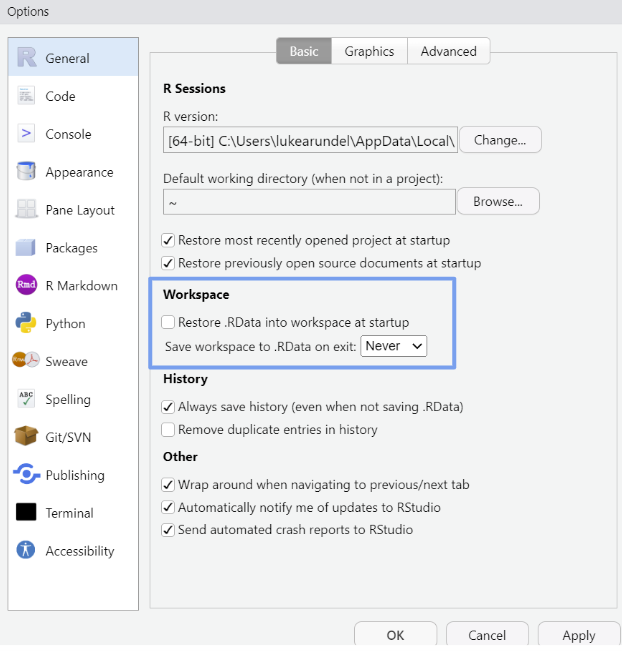Viewport: 622px width, 651px height.
Task: Enable Restore .RData into workspace at startup
Action: pyautogui.click(x=168, y=323)
